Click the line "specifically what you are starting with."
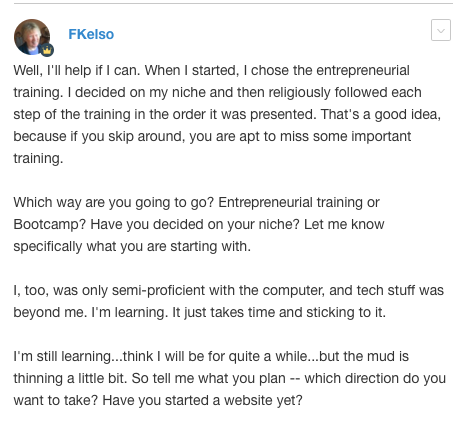Image resolution: width=465 pixels, height=424 pixels. (132, 246)
